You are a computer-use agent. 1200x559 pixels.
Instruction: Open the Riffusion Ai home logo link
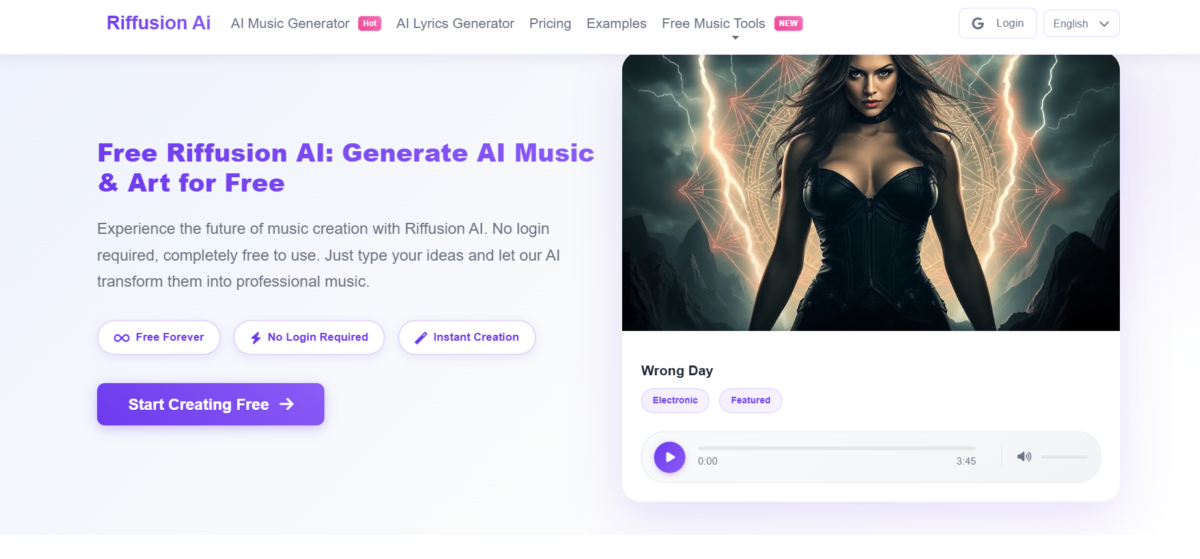(x=159, y=22)
